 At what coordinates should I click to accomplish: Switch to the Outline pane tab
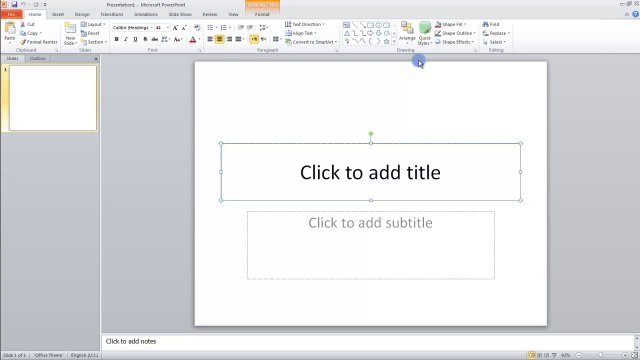[x=38, y=59]
